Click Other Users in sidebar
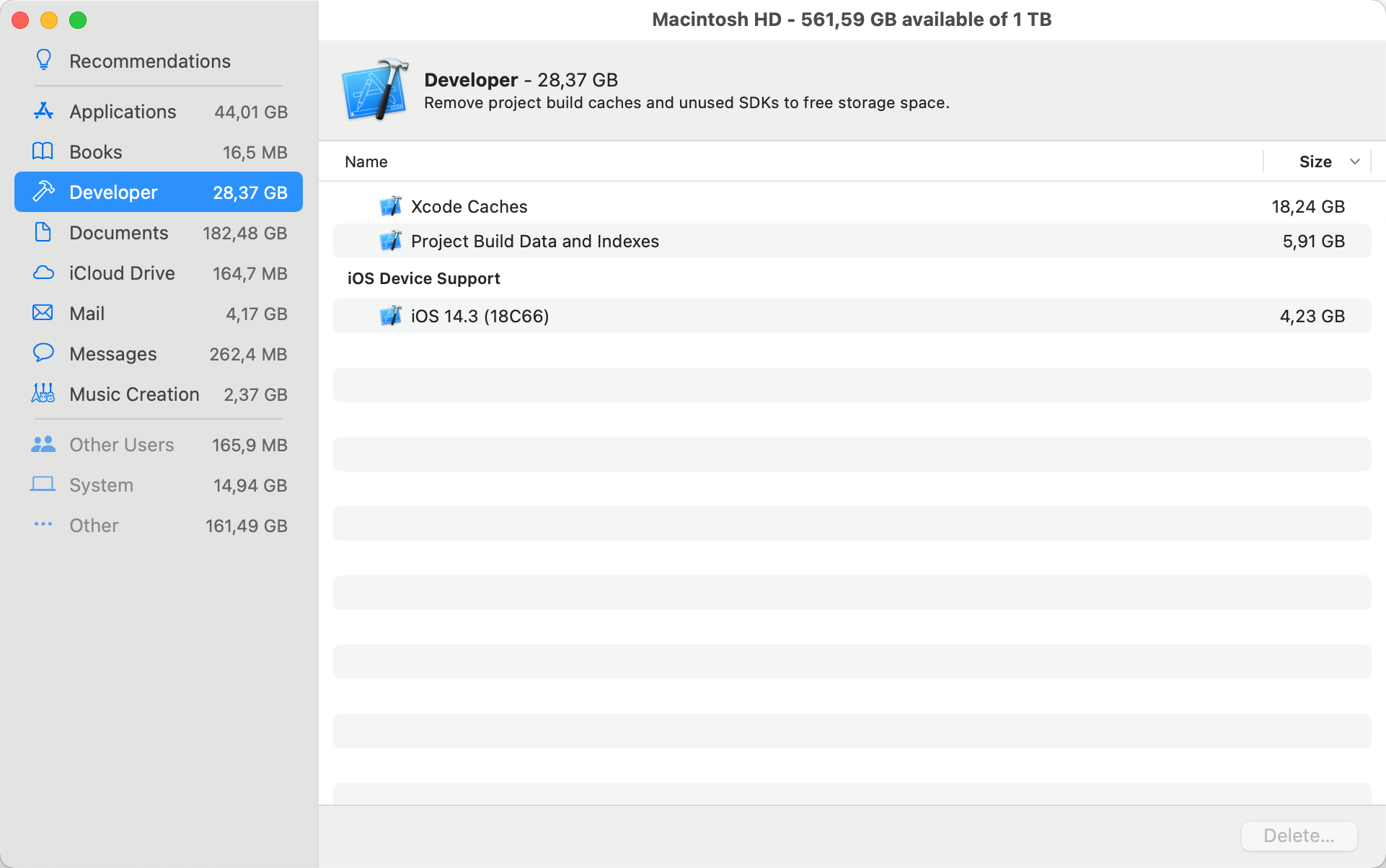Screen dimensions: 1386x868 click(x=159, y=445)
